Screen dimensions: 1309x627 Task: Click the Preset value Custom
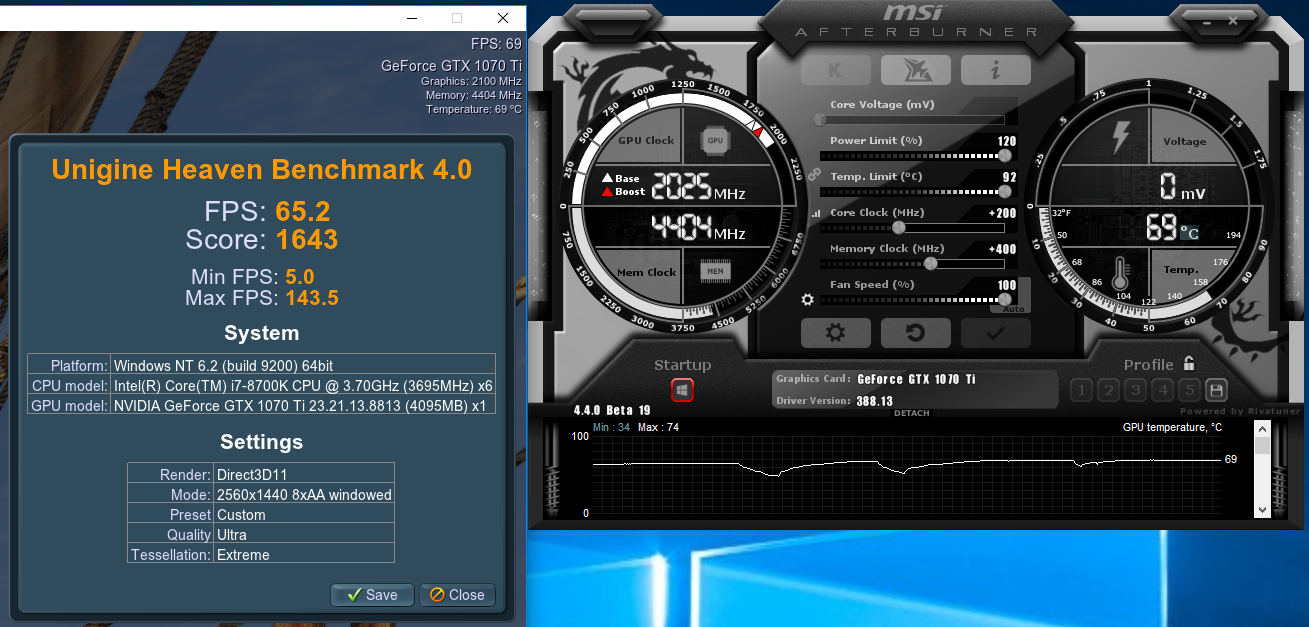point(241,514)
